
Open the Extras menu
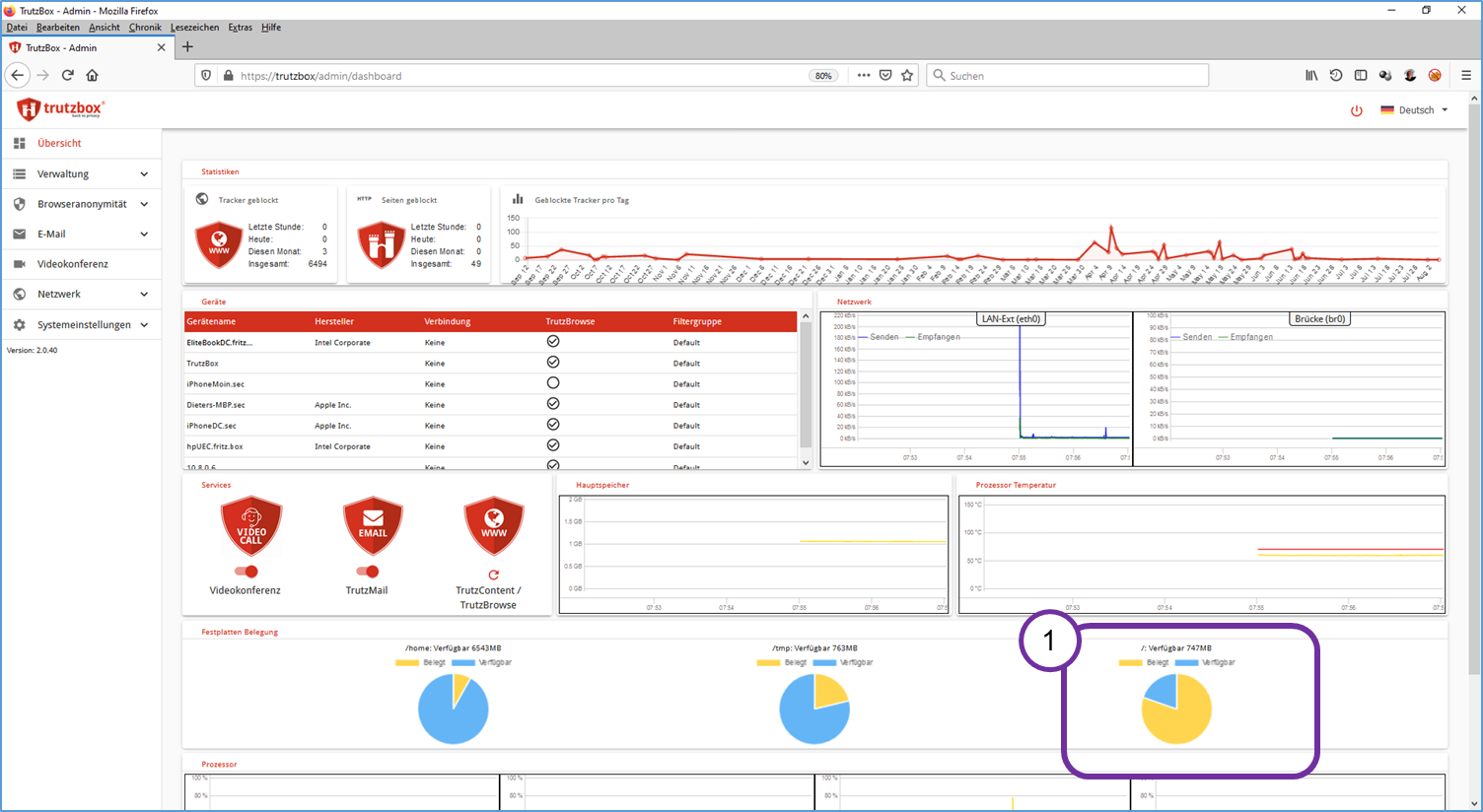click(241, 28)
